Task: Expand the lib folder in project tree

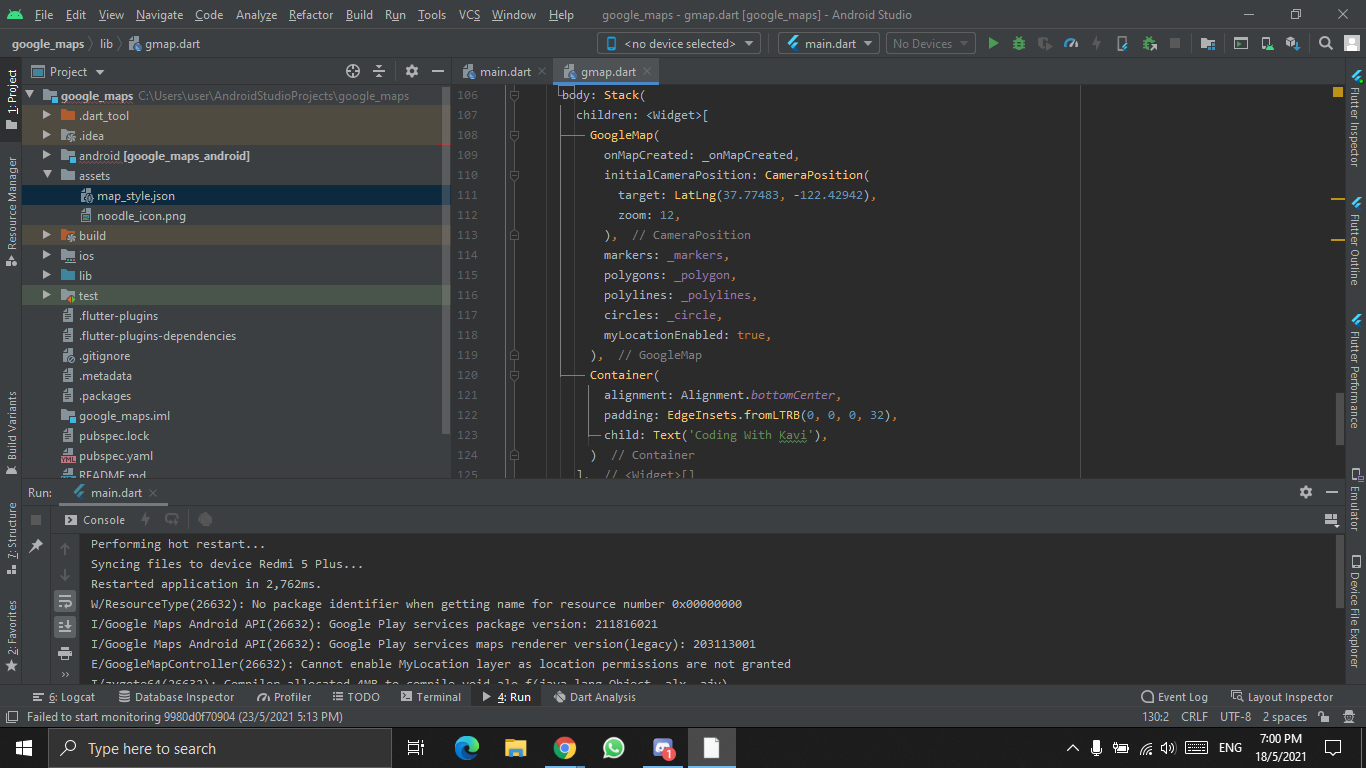Action: point(46,275)
